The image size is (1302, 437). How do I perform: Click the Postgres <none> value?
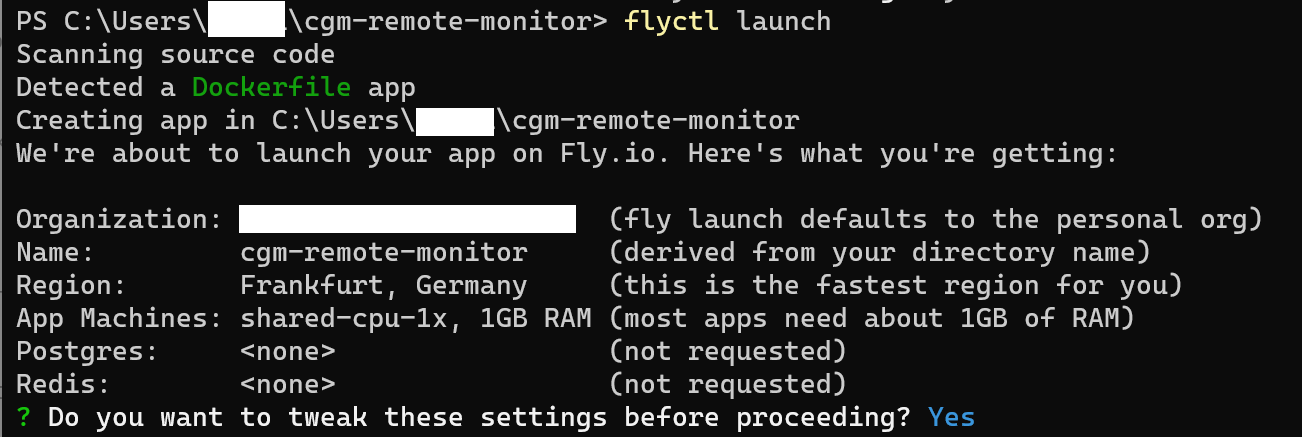tap(288, 351)
